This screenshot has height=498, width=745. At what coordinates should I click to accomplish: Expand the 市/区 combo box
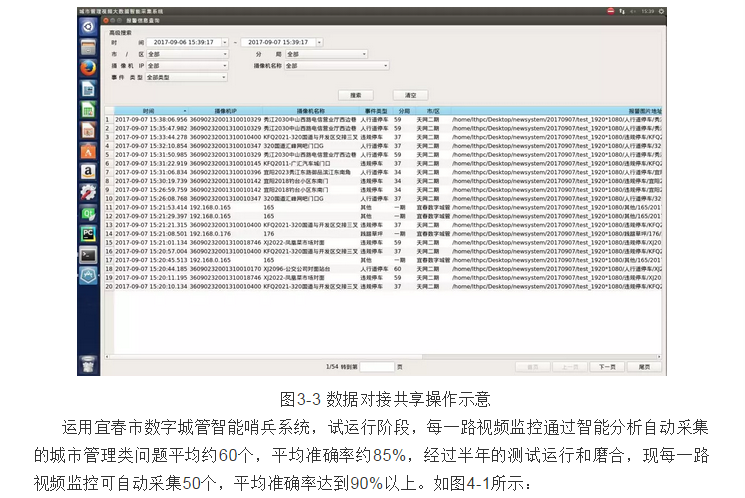coord(187,54)
